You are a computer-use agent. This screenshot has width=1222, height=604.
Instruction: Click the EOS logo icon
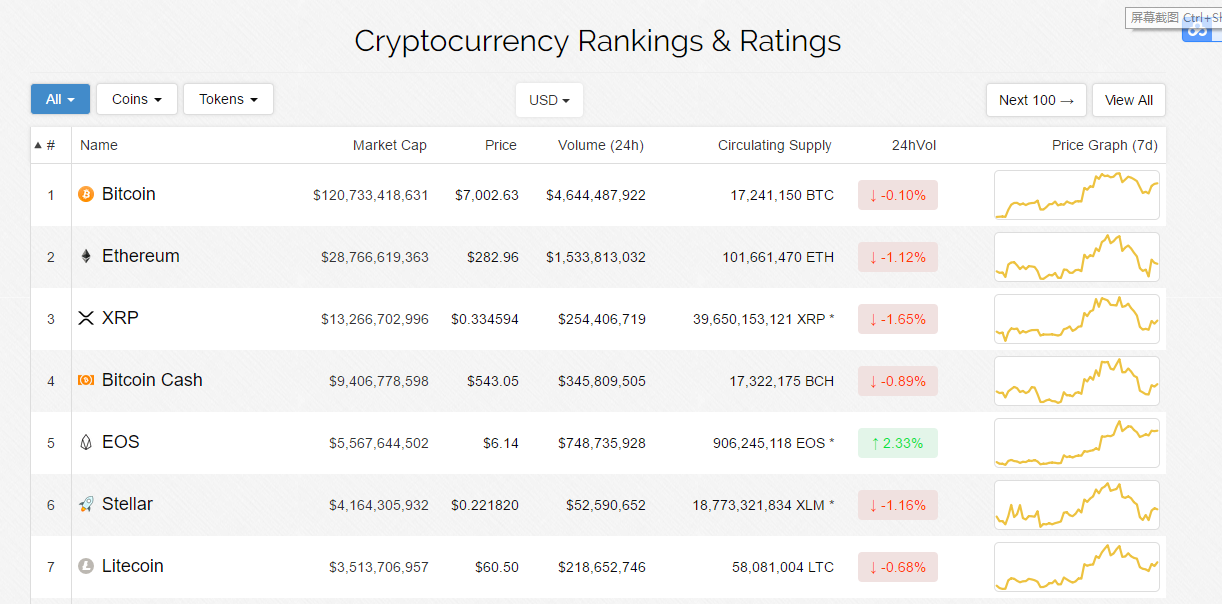(86, 442)
